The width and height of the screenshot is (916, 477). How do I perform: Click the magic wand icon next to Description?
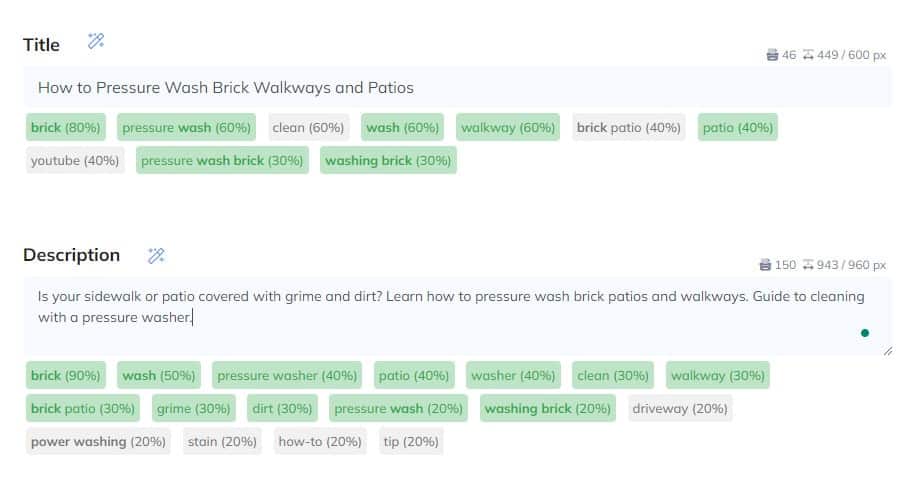point(156,256)
